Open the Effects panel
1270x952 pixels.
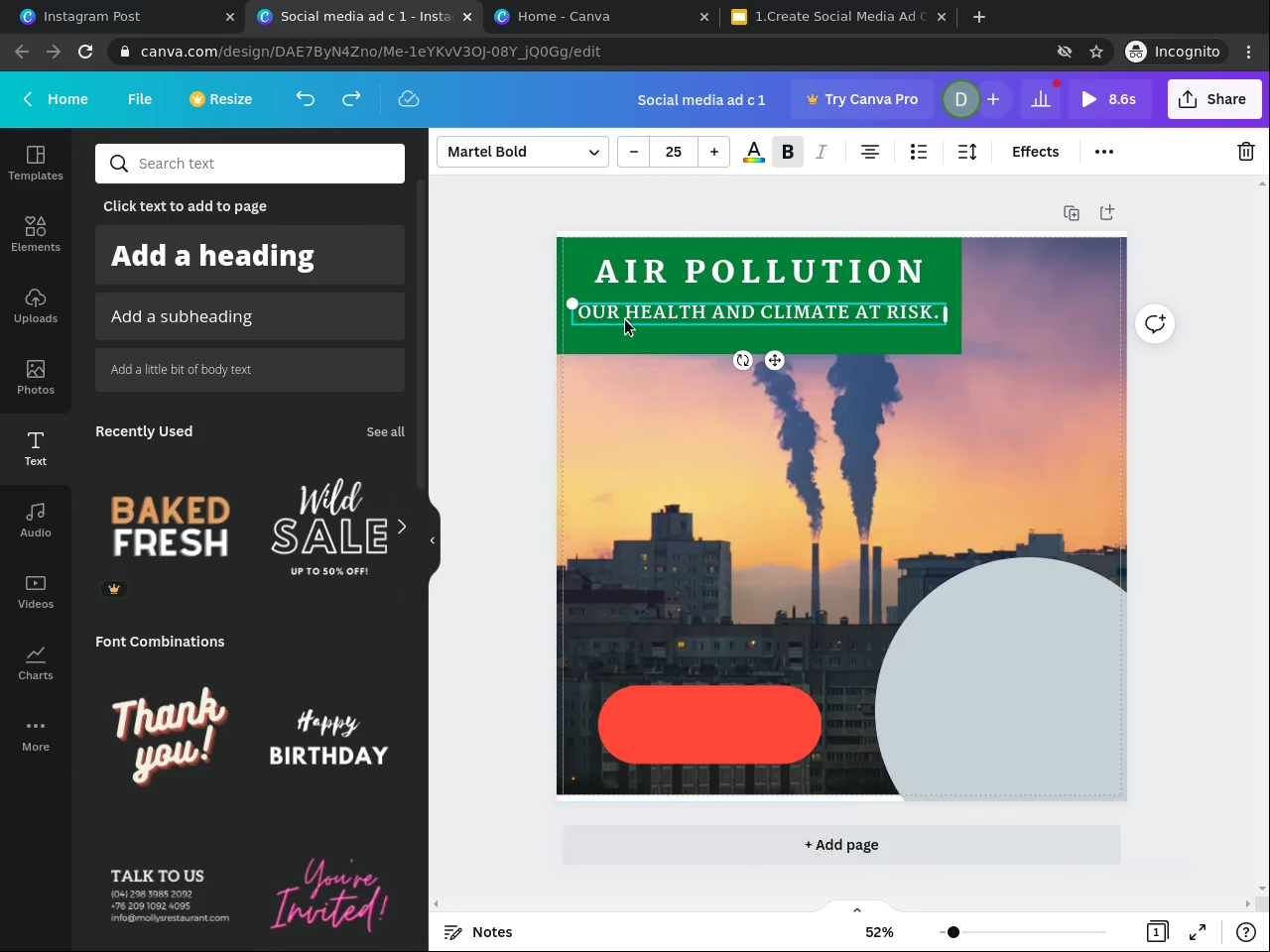click(x=1036, y=152)
